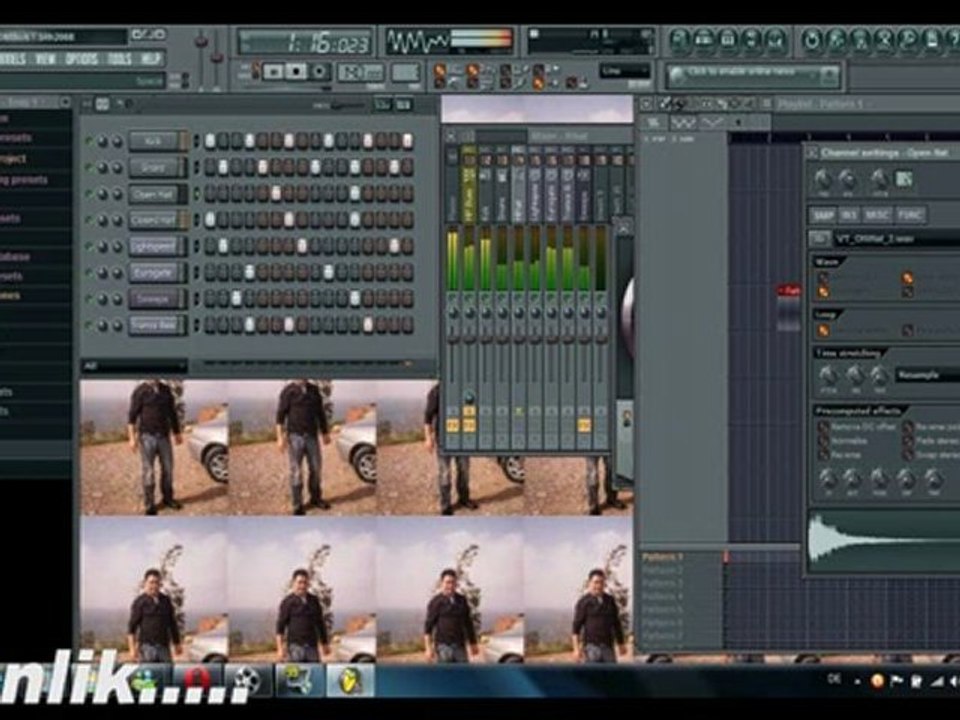Image resolution: width=960 pixels, height=720 pixels.
Task: Click the media player icon in the taskbar
Action: 249,680
